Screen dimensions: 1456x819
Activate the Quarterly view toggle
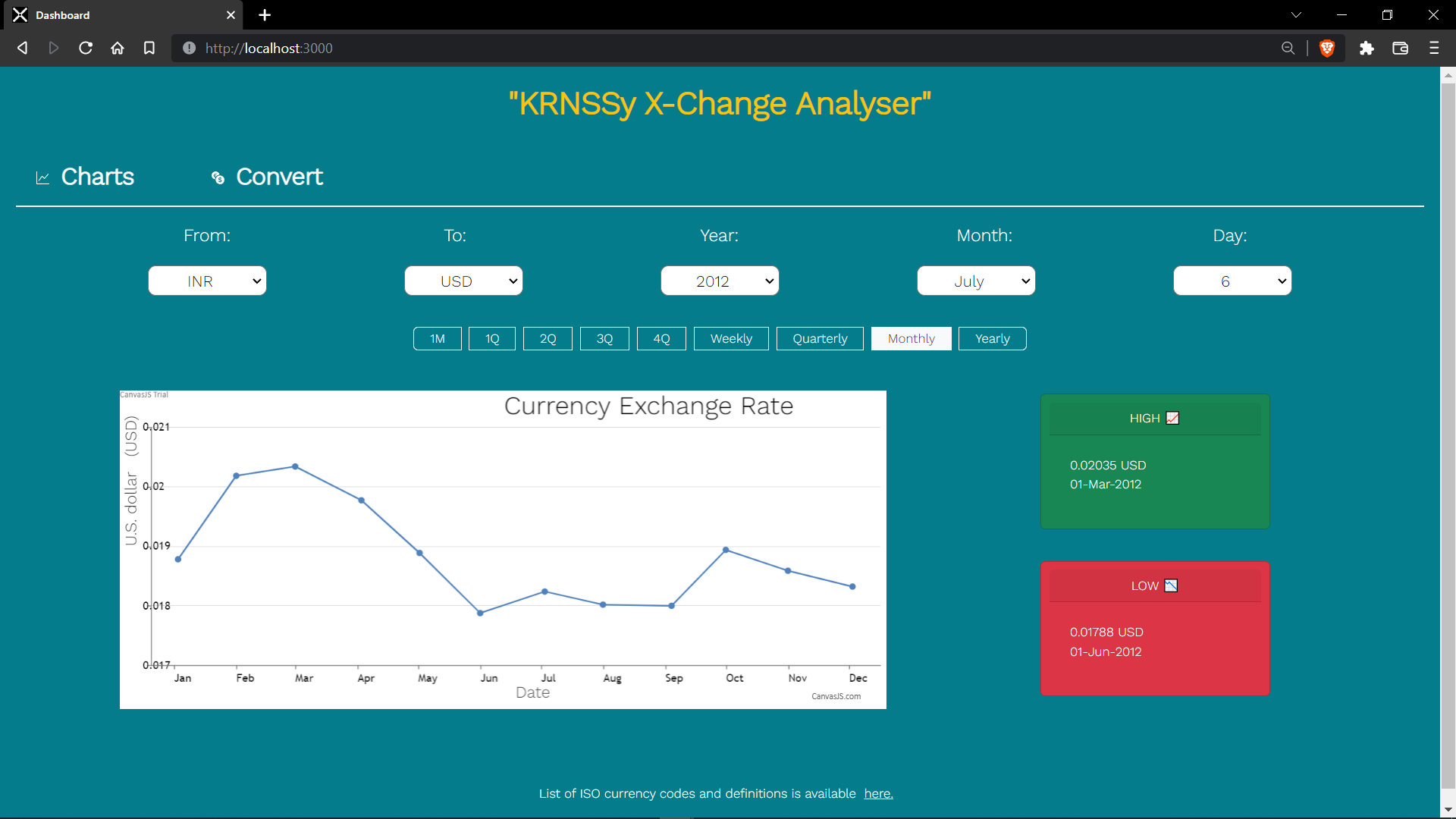point(820,338)
